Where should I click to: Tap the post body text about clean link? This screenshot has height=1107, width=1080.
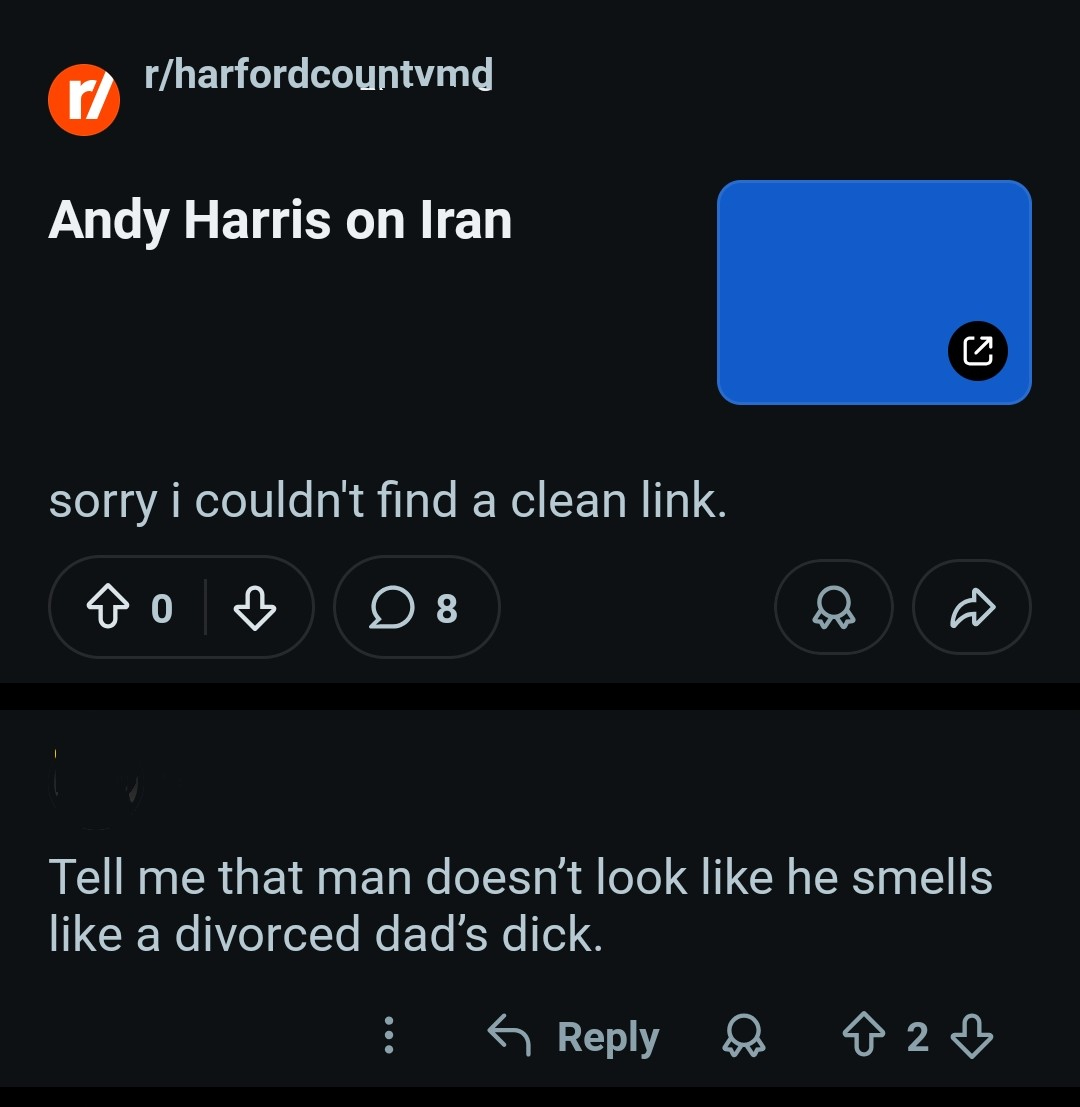coord(387,500)
